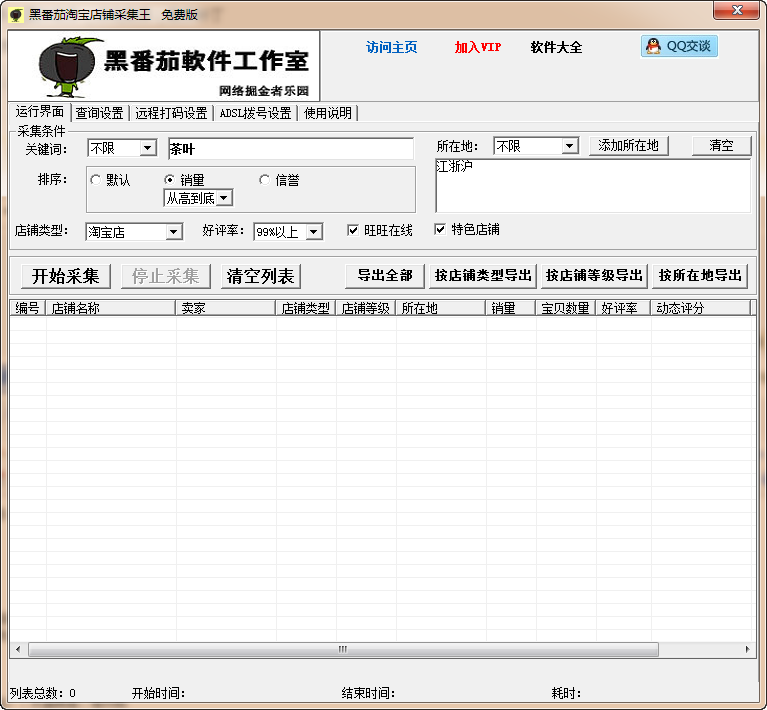The height and width of the screenshot is (710, 767).
Task: Close the window with the X button
Action: (x=738, y=10)
